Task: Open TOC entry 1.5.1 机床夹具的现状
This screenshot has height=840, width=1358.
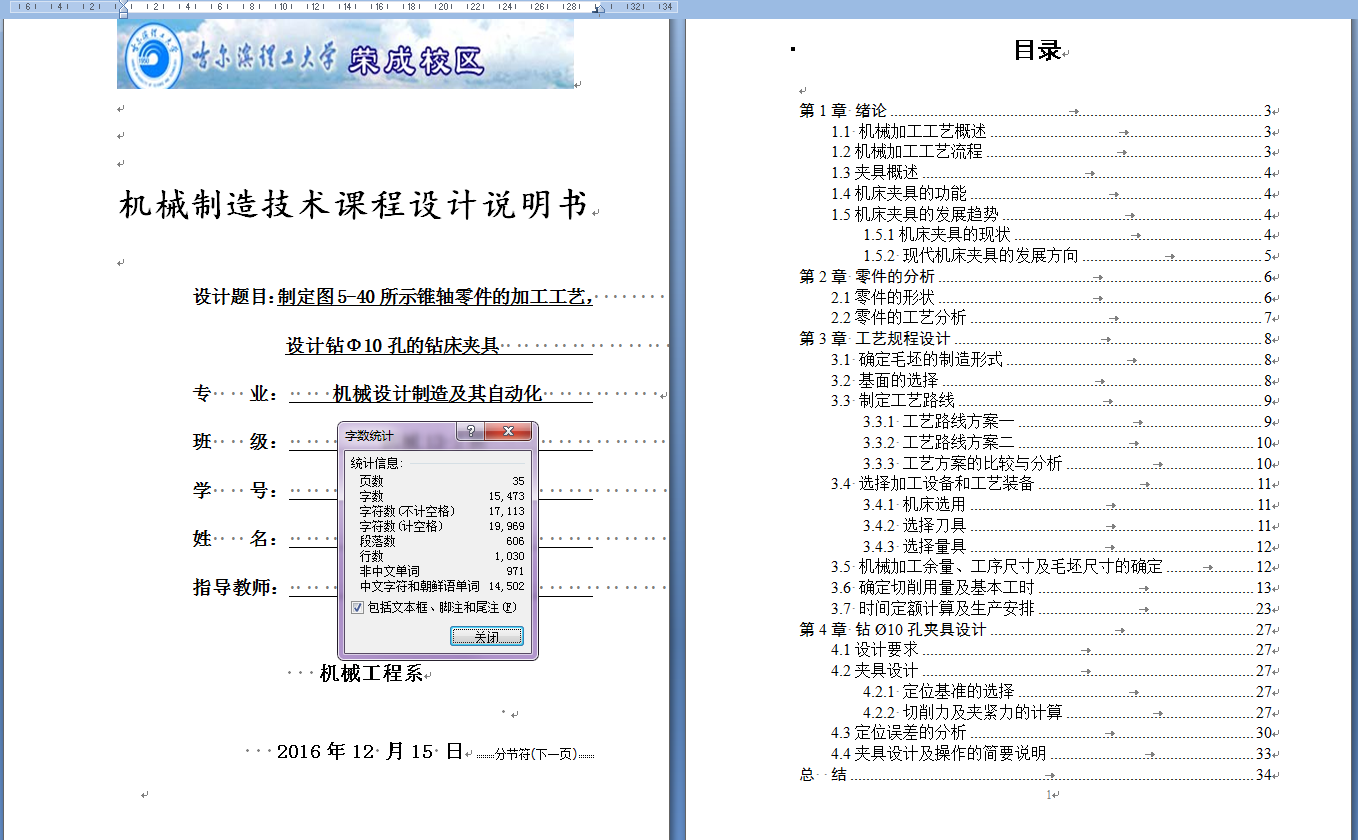Action: click(1067, 235)
